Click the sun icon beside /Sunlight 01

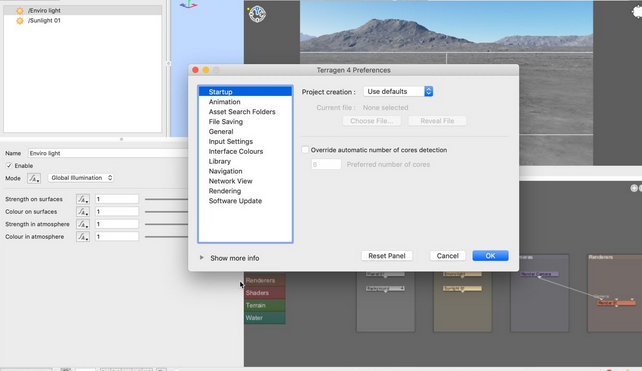20,20
